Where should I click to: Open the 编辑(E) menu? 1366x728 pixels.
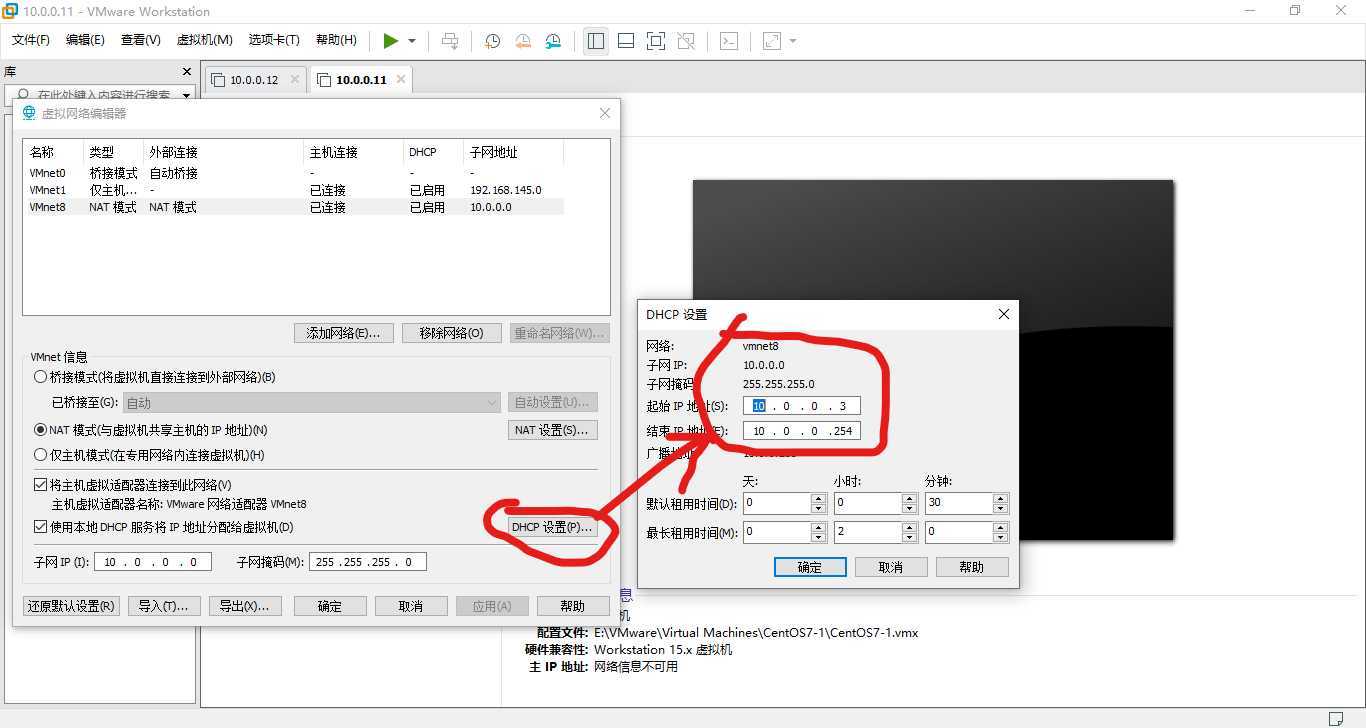(85, 40)
